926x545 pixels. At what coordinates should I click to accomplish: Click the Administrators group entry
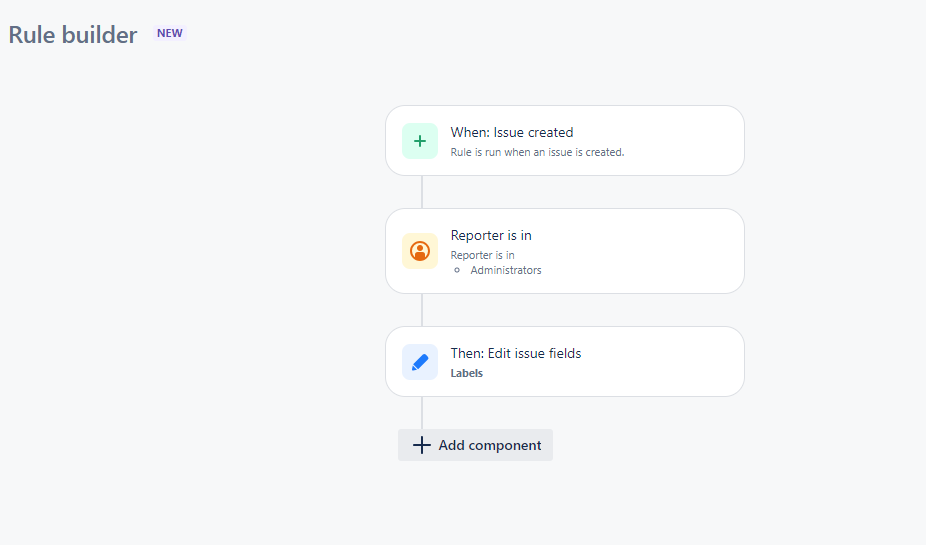coord(506,270)
